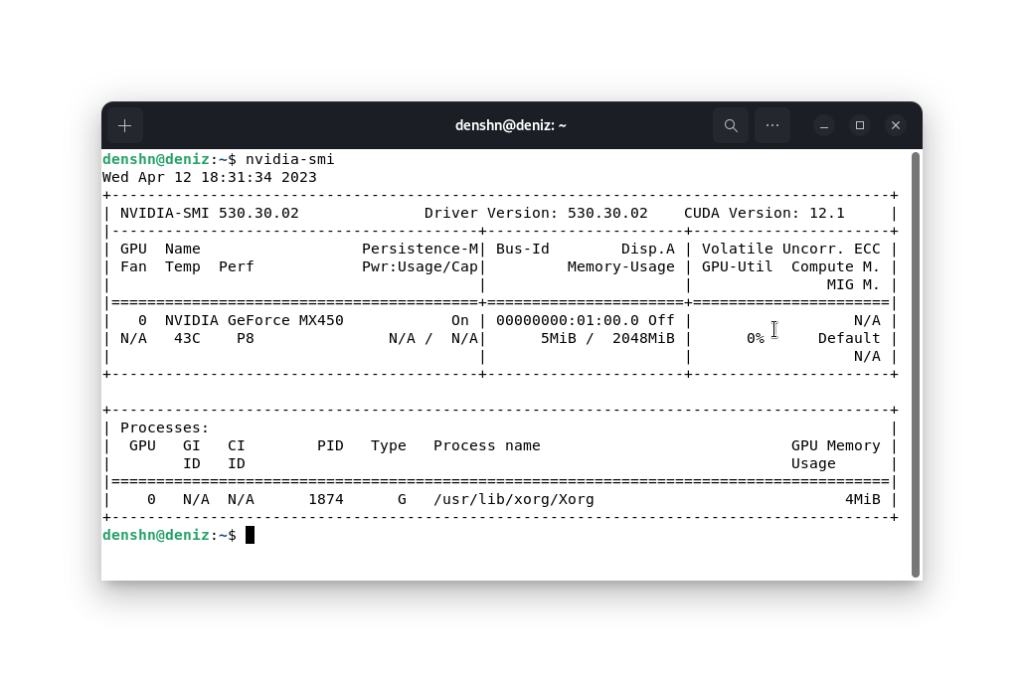Click the Name column header
The image size is (1024, 682).
click(x=183, y=249)
